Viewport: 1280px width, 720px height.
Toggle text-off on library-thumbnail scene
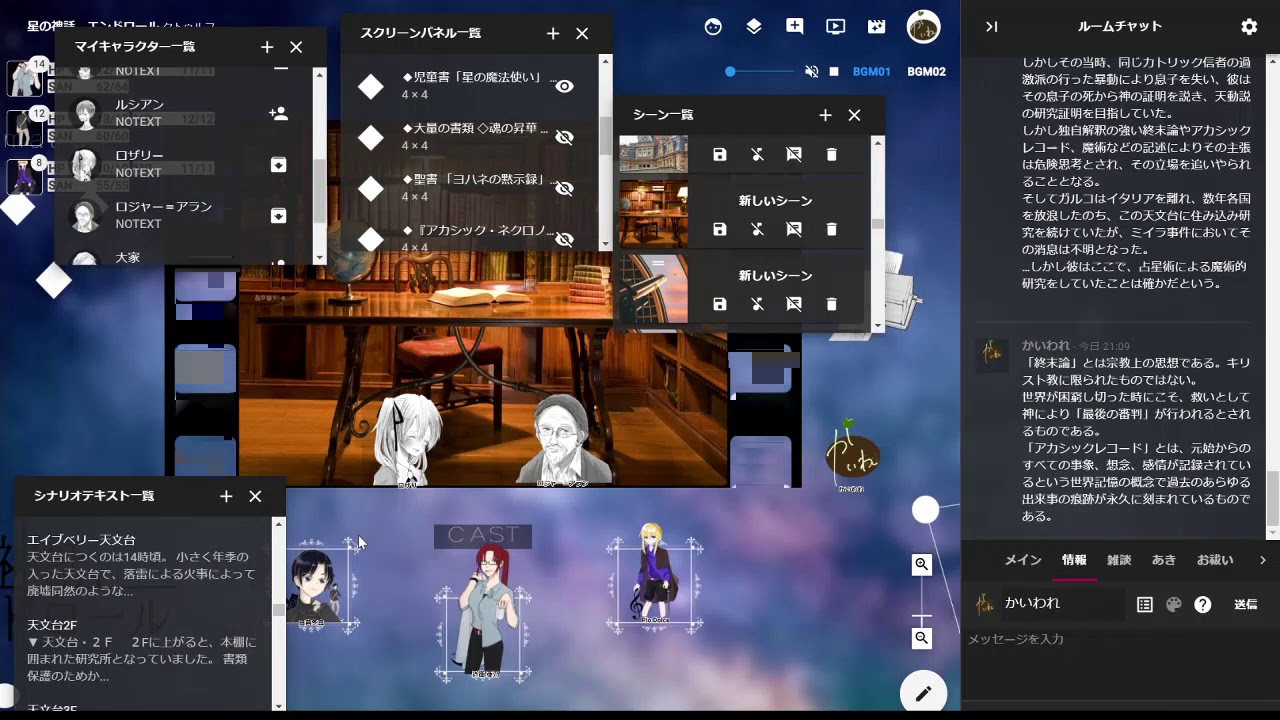(x=794, y=230)
